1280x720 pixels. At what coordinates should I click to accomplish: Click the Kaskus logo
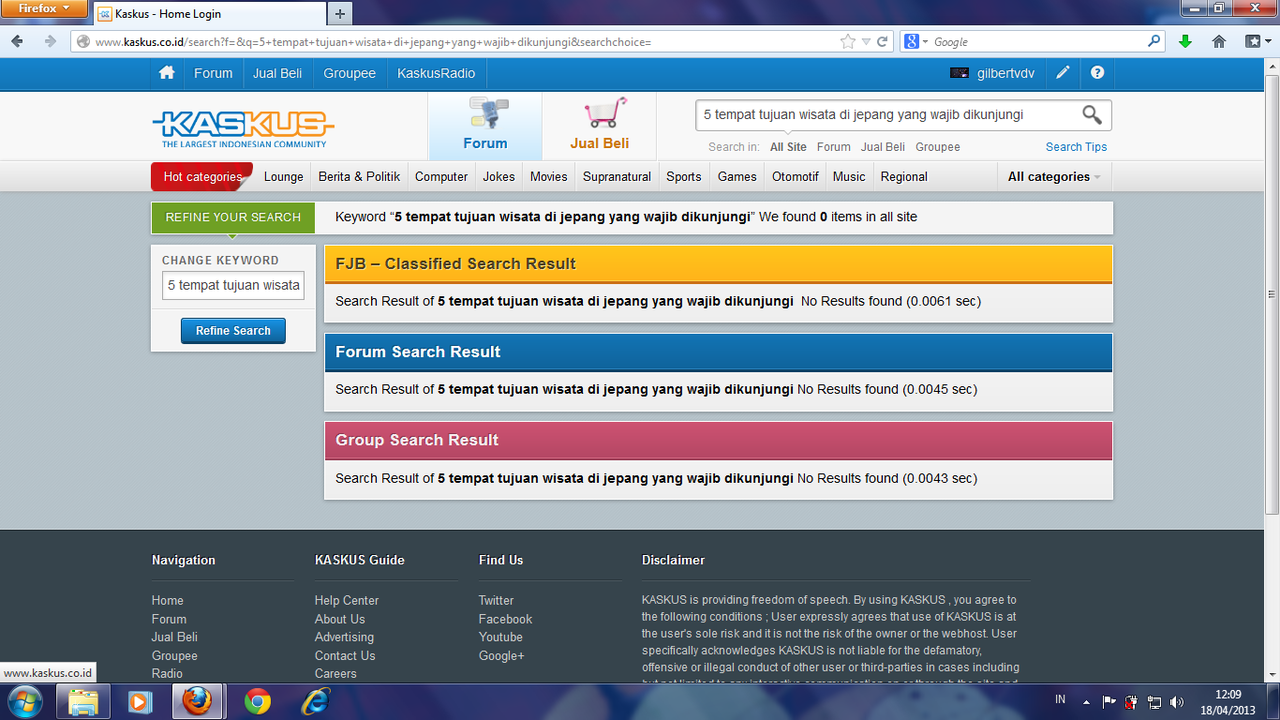pos(243,128)
